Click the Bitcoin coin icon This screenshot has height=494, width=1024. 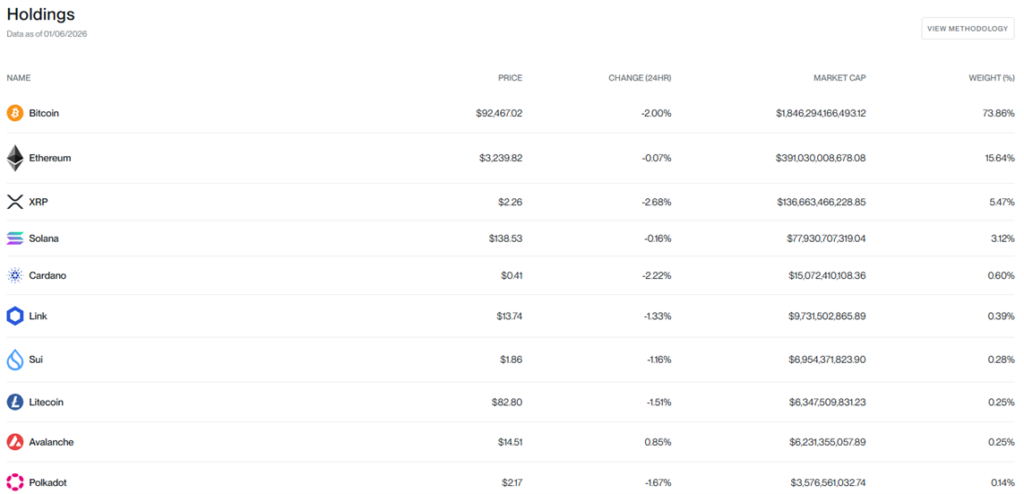(x=15, y=113)
